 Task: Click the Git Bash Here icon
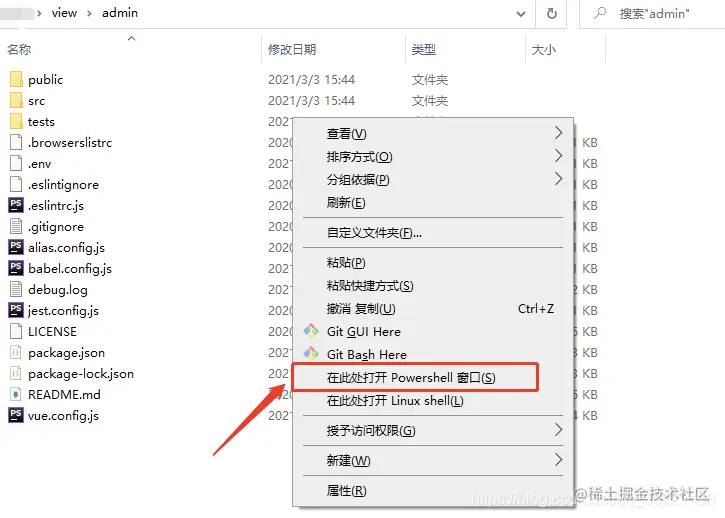[311, 354]
